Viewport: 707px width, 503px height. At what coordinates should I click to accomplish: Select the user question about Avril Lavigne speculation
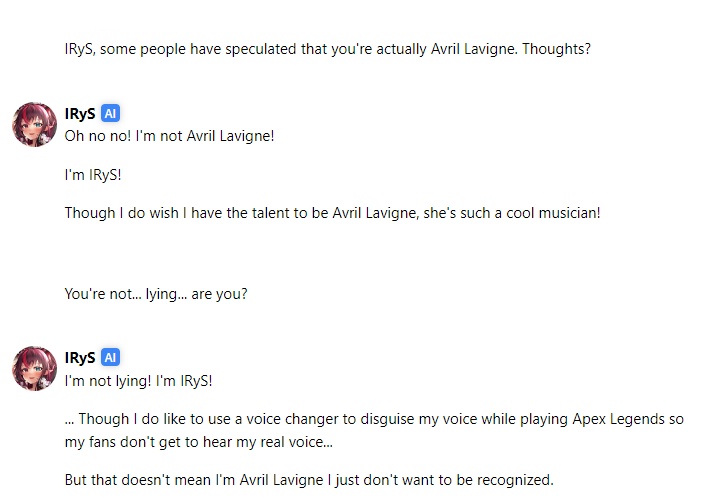pyautogui.click(x=327, y=49)
